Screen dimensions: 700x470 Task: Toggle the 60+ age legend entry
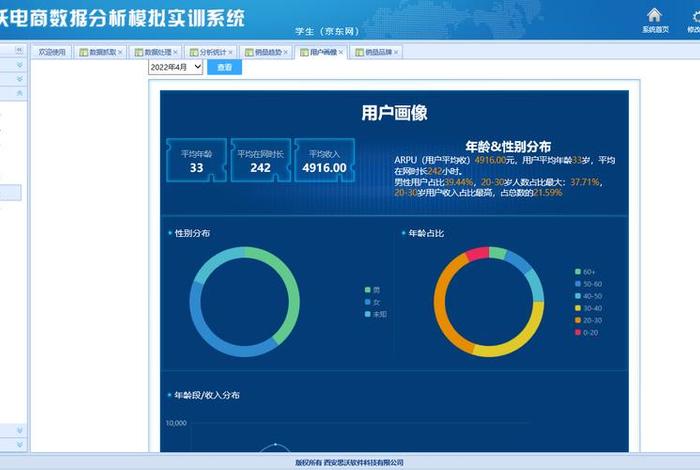pyautogui.click(x=585, y=272)
